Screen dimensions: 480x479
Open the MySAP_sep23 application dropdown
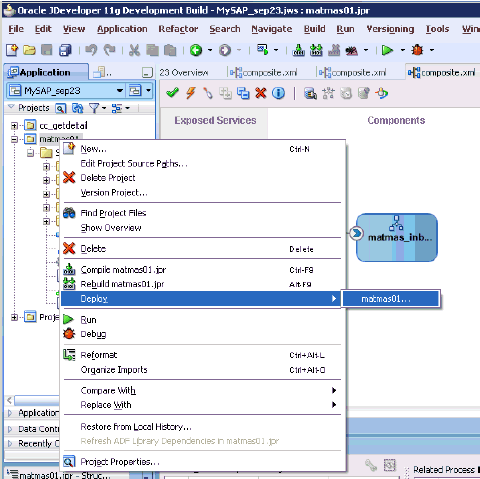coord(120,91)
